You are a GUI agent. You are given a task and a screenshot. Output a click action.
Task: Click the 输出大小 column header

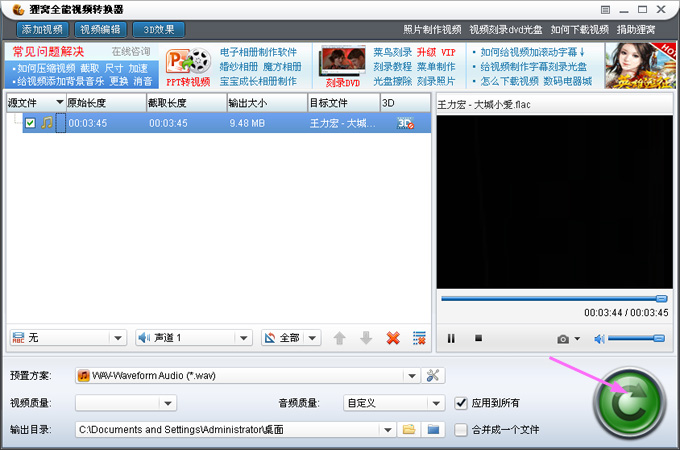click(x=267, y=103)
